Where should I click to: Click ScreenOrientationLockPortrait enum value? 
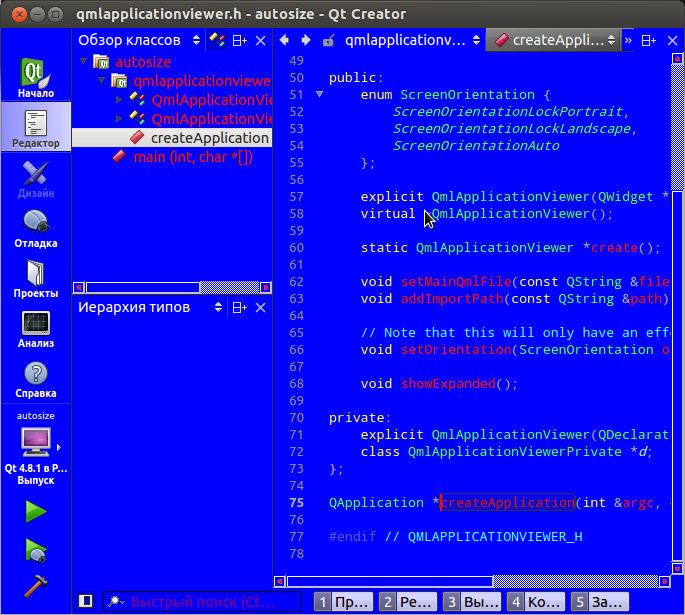(508, 112)
